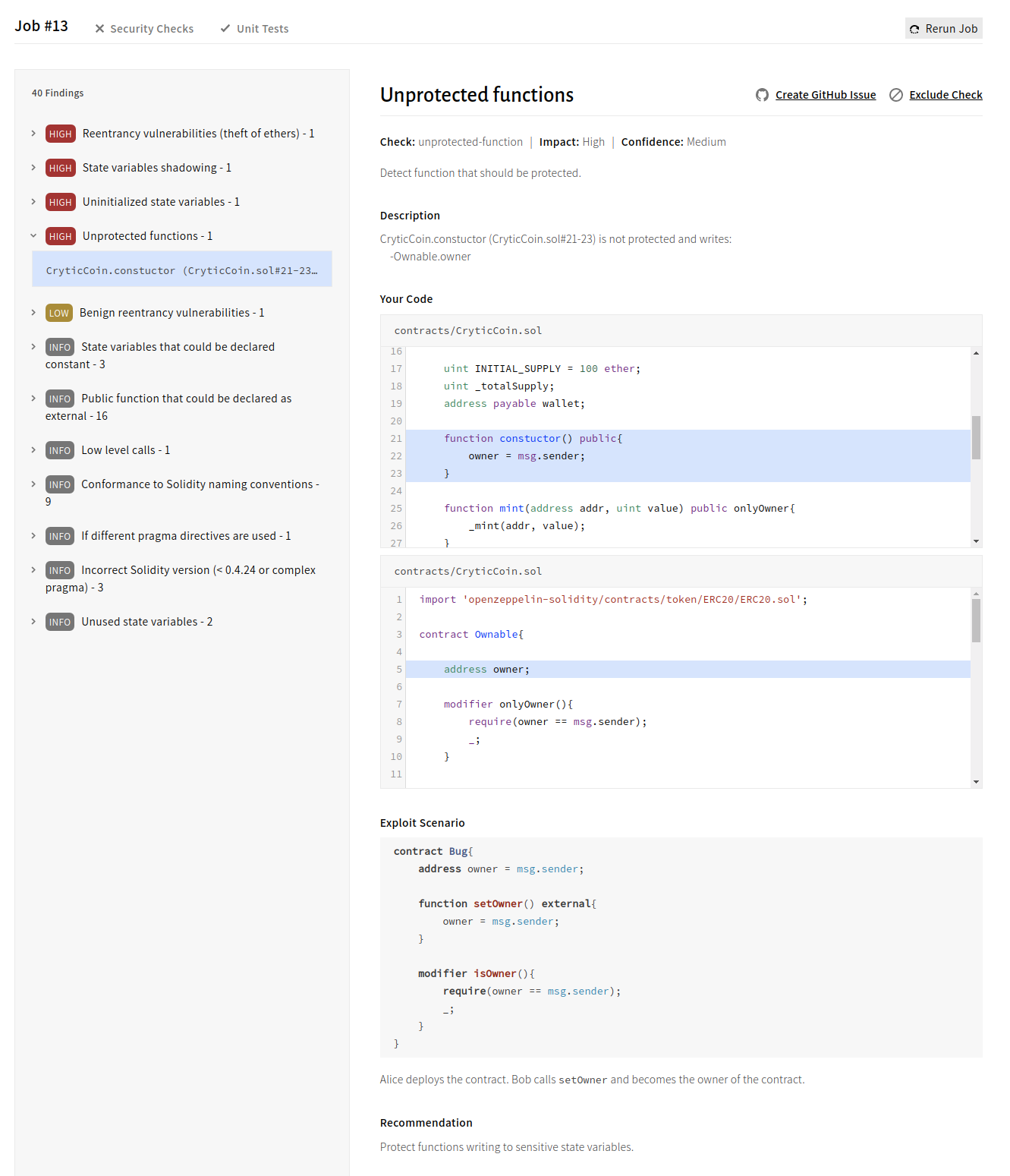Open the Create GitHub Issue link
The image size is (1010, 1176).
pyautogui.click(x=825, y=95)
